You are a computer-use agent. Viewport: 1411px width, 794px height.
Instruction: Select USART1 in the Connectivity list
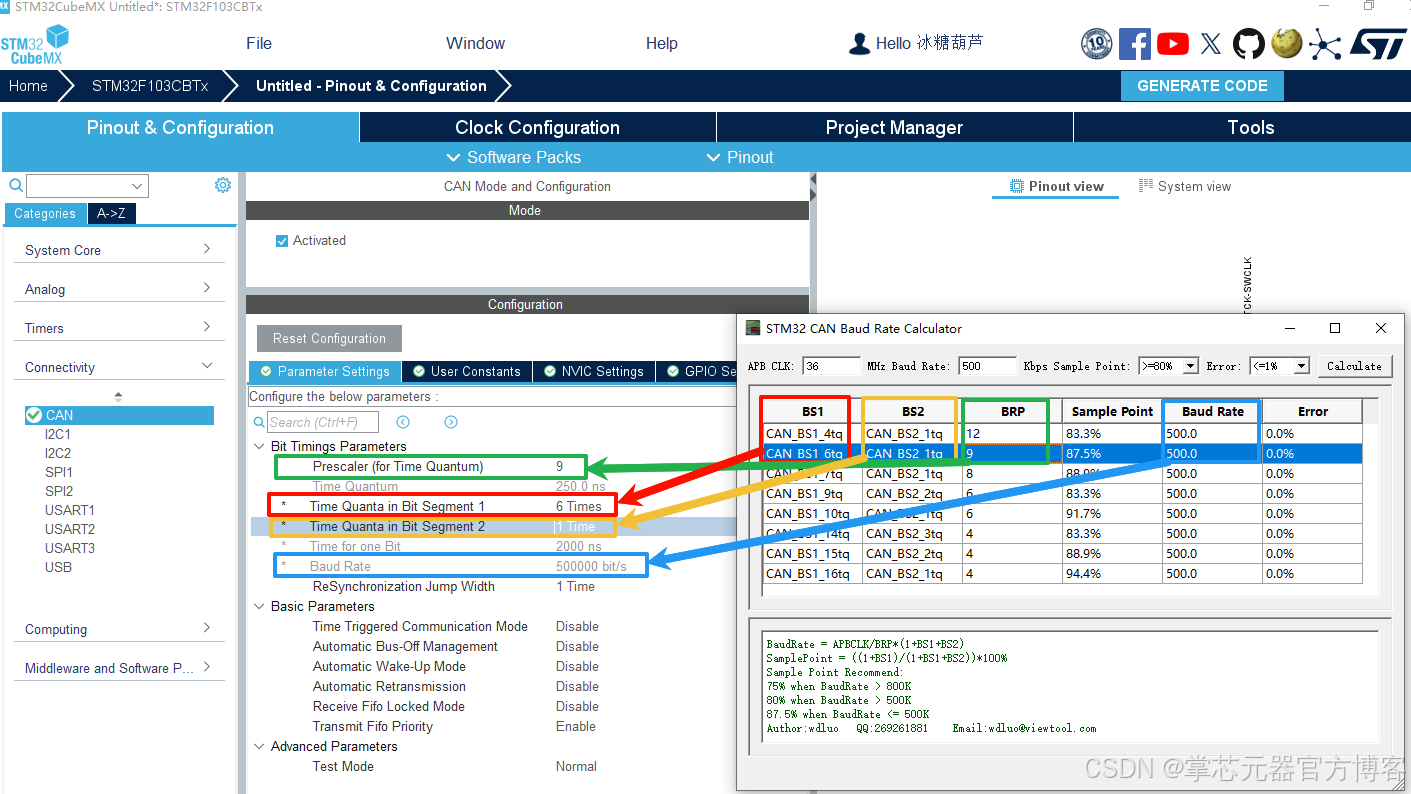click(70, 510)
